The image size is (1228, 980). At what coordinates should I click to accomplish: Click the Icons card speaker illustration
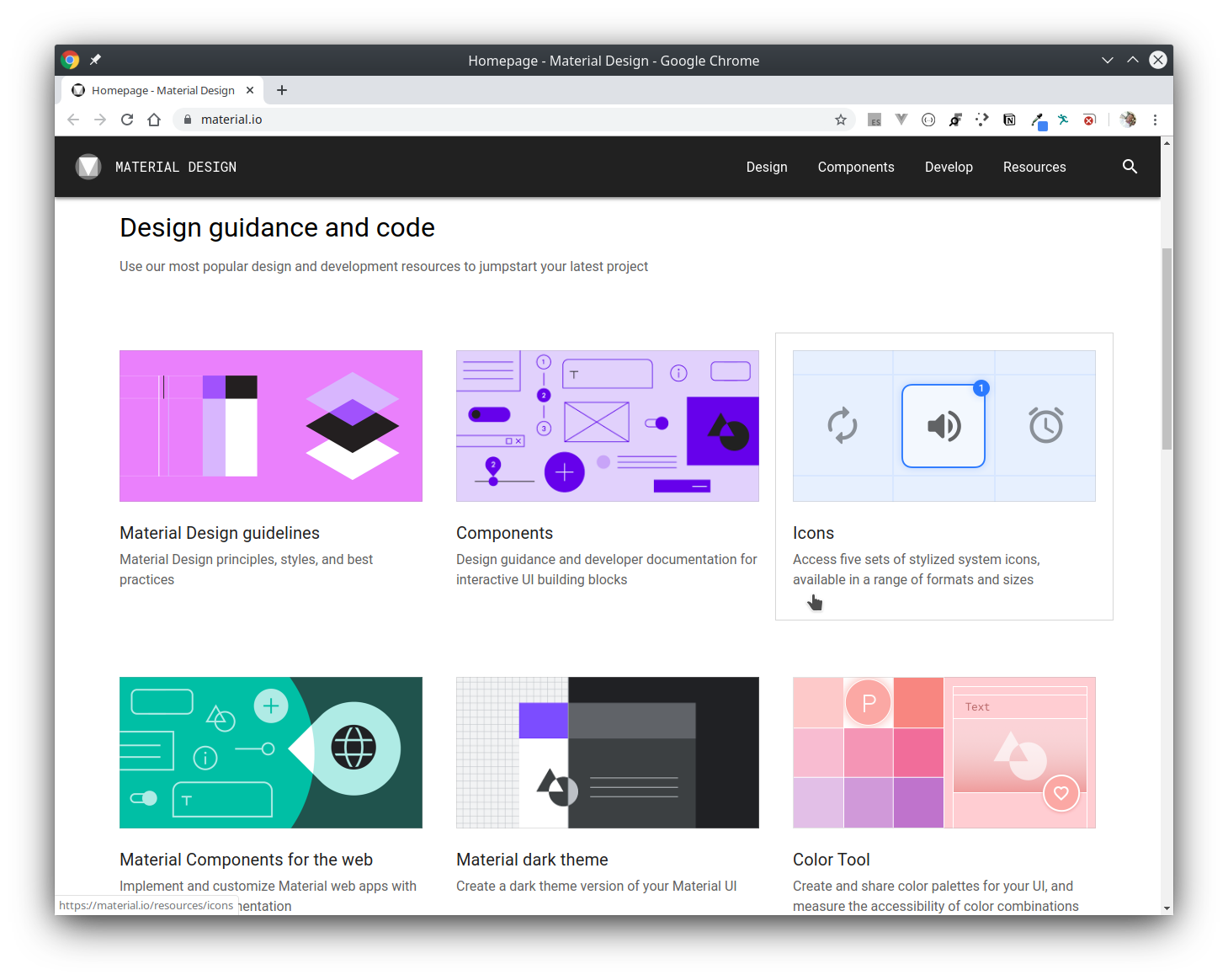pyautogui.click(x=944, y=426)
